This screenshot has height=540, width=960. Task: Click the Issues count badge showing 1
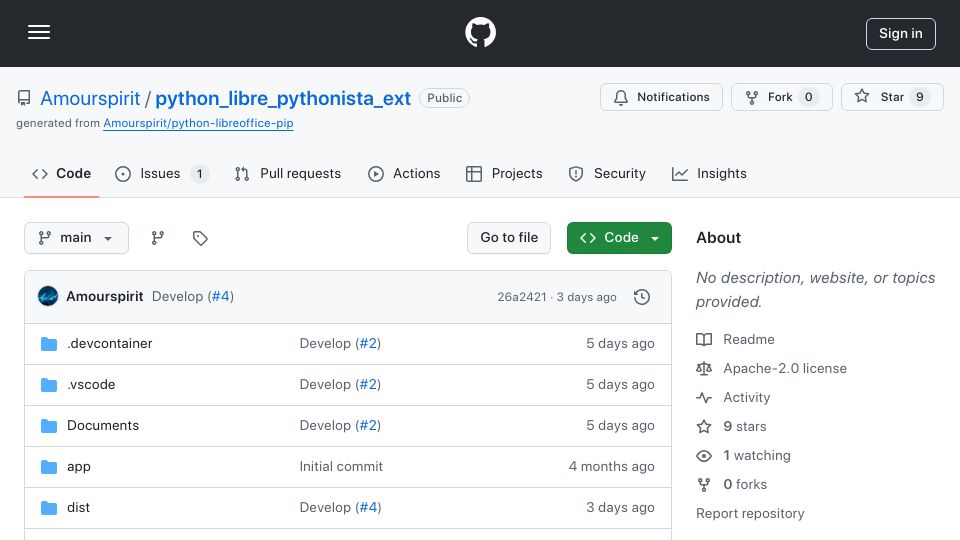click(199, 174)
